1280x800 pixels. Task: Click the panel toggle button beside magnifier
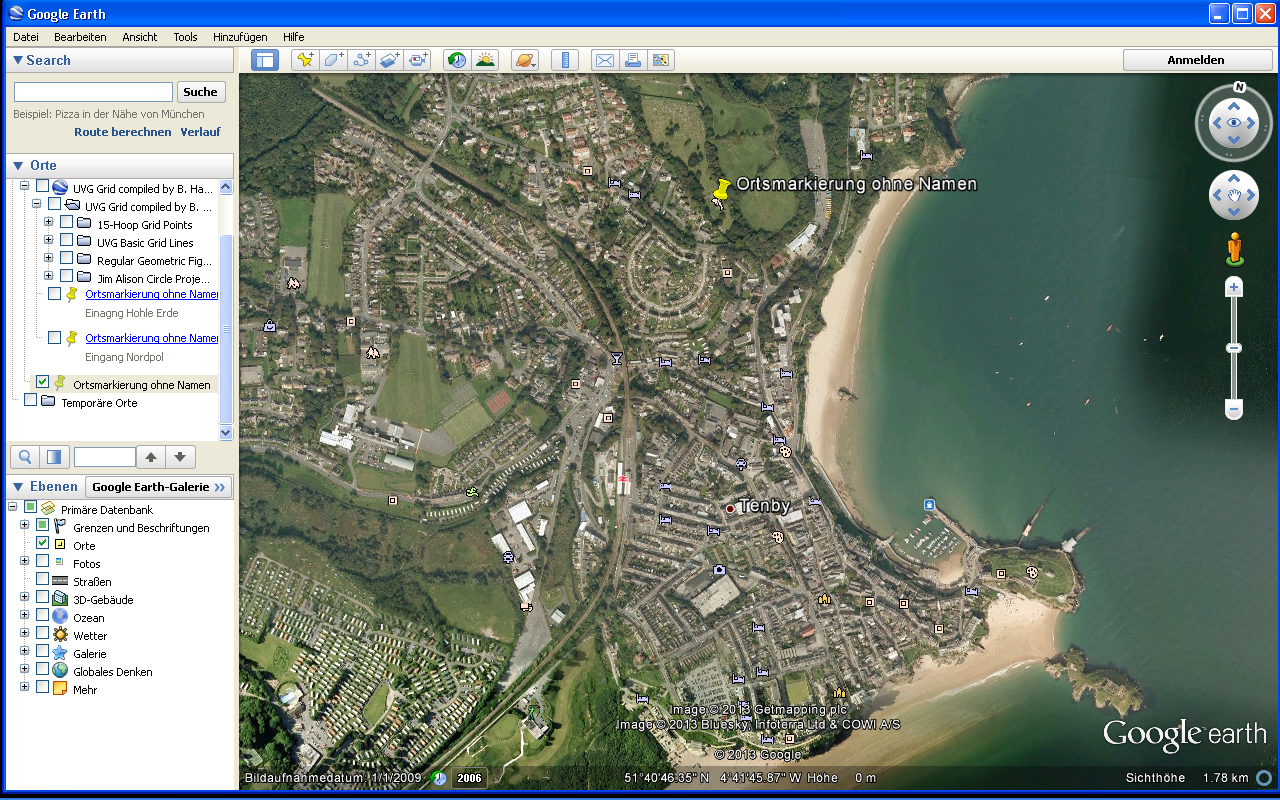pos(54,457)
